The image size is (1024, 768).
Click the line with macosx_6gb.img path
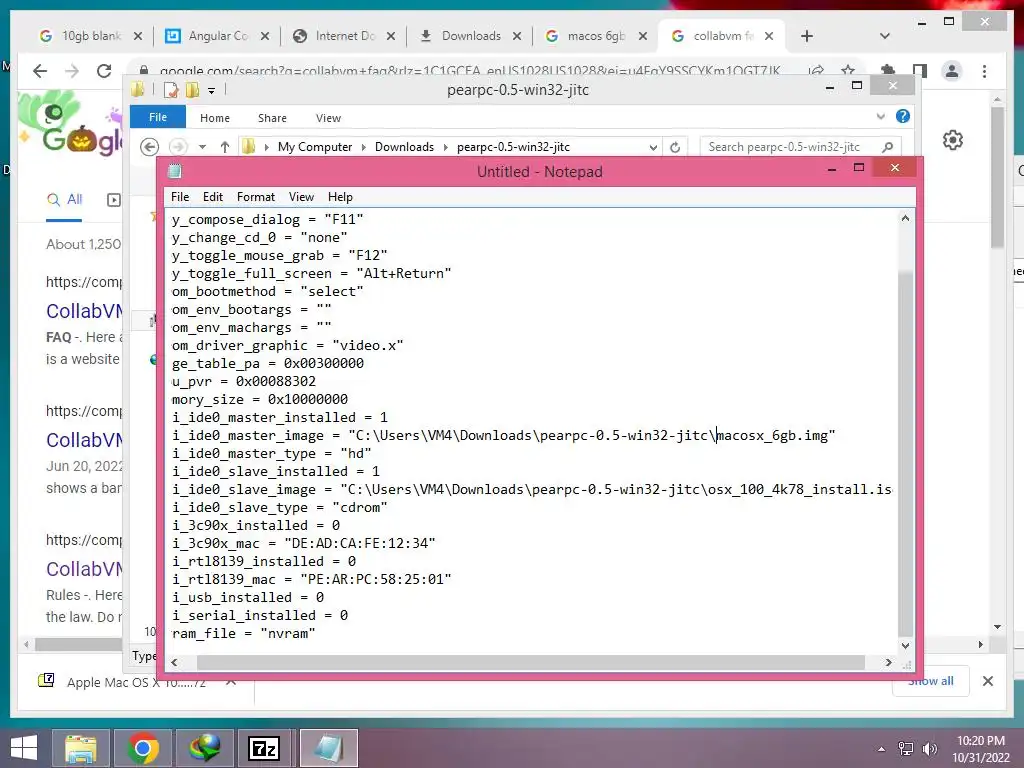[x=504, y=436]
